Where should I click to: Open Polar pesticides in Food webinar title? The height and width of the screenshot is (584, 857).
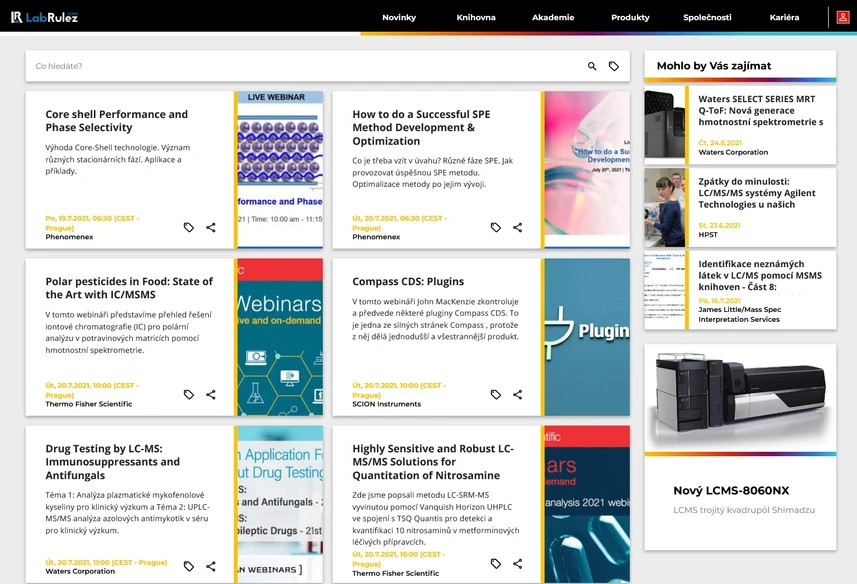tap(129, 288)
